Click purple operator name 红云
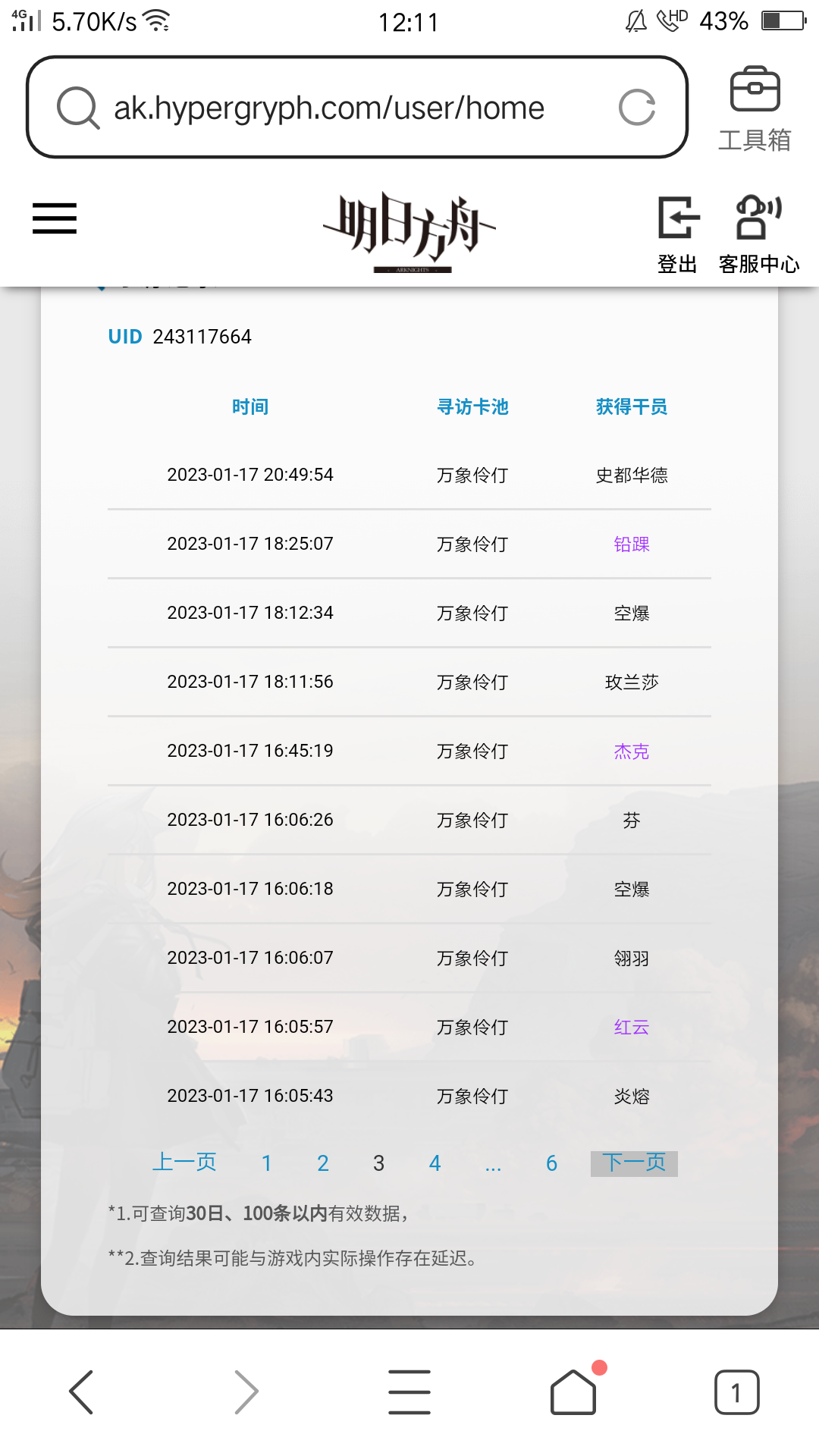This screenshot has width=819, height=1456. click(x=632, y=1027)
